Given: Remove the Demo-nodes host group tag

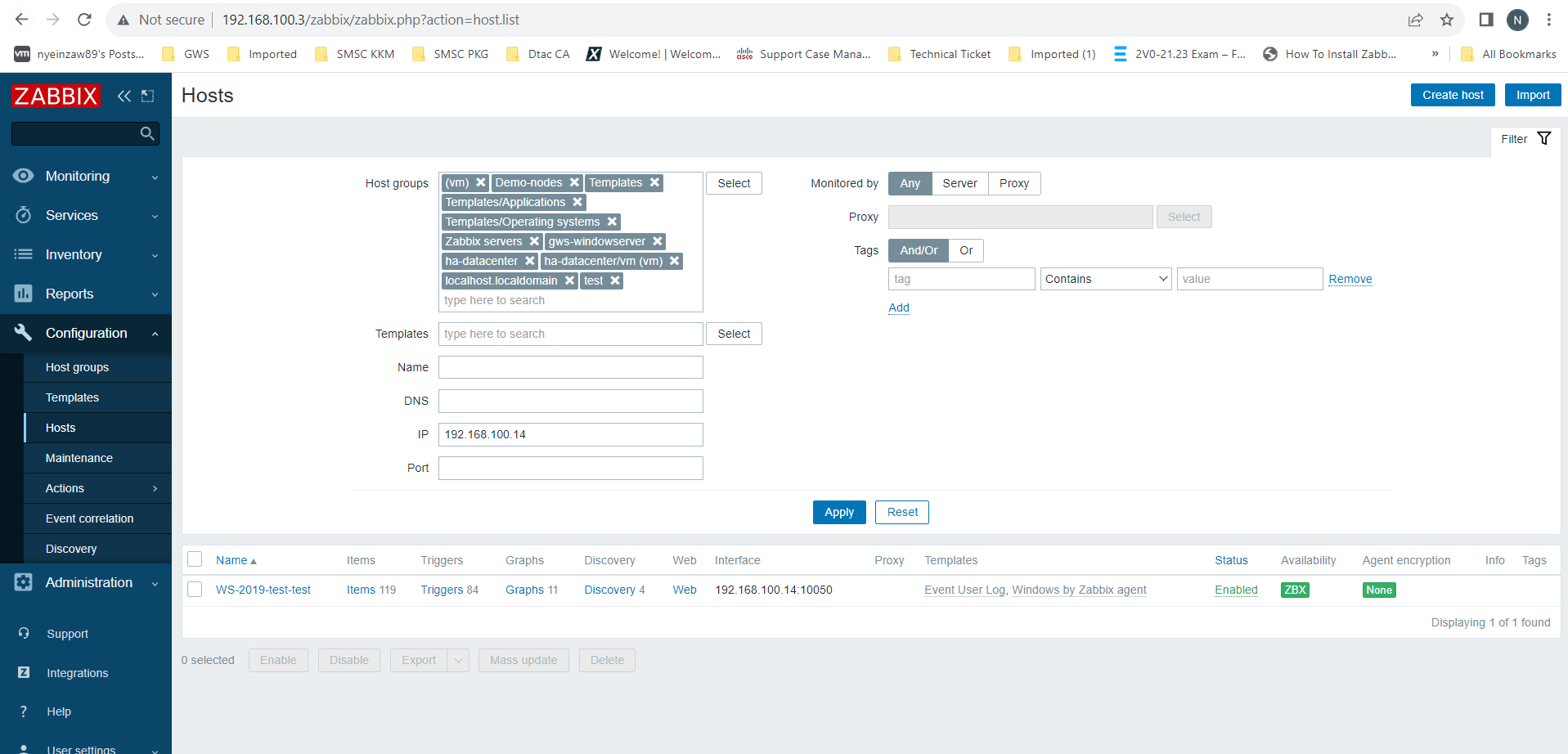Looking at the screenshot, I should point(574,183).
